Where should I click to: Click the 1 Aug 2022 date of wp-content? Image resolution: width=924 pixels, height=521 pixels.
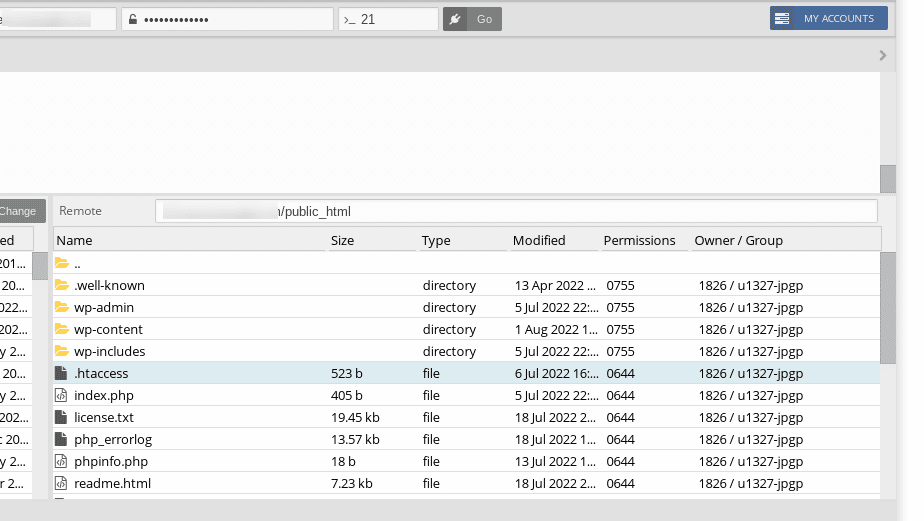coord(556,329)
